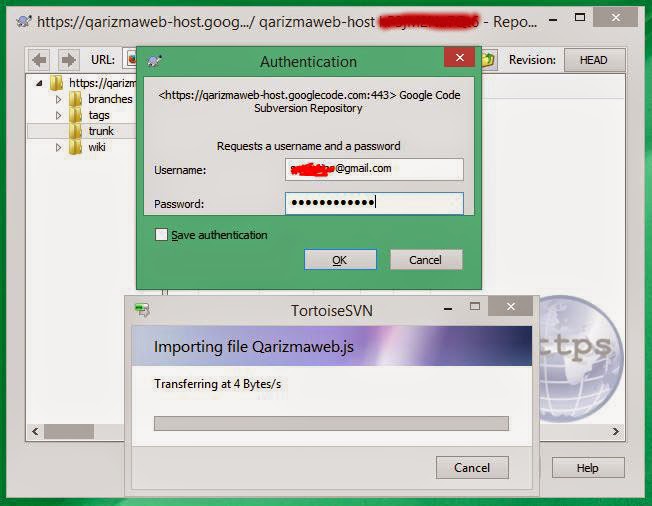
Task: Expand the tags tree node
Action: 59,115
